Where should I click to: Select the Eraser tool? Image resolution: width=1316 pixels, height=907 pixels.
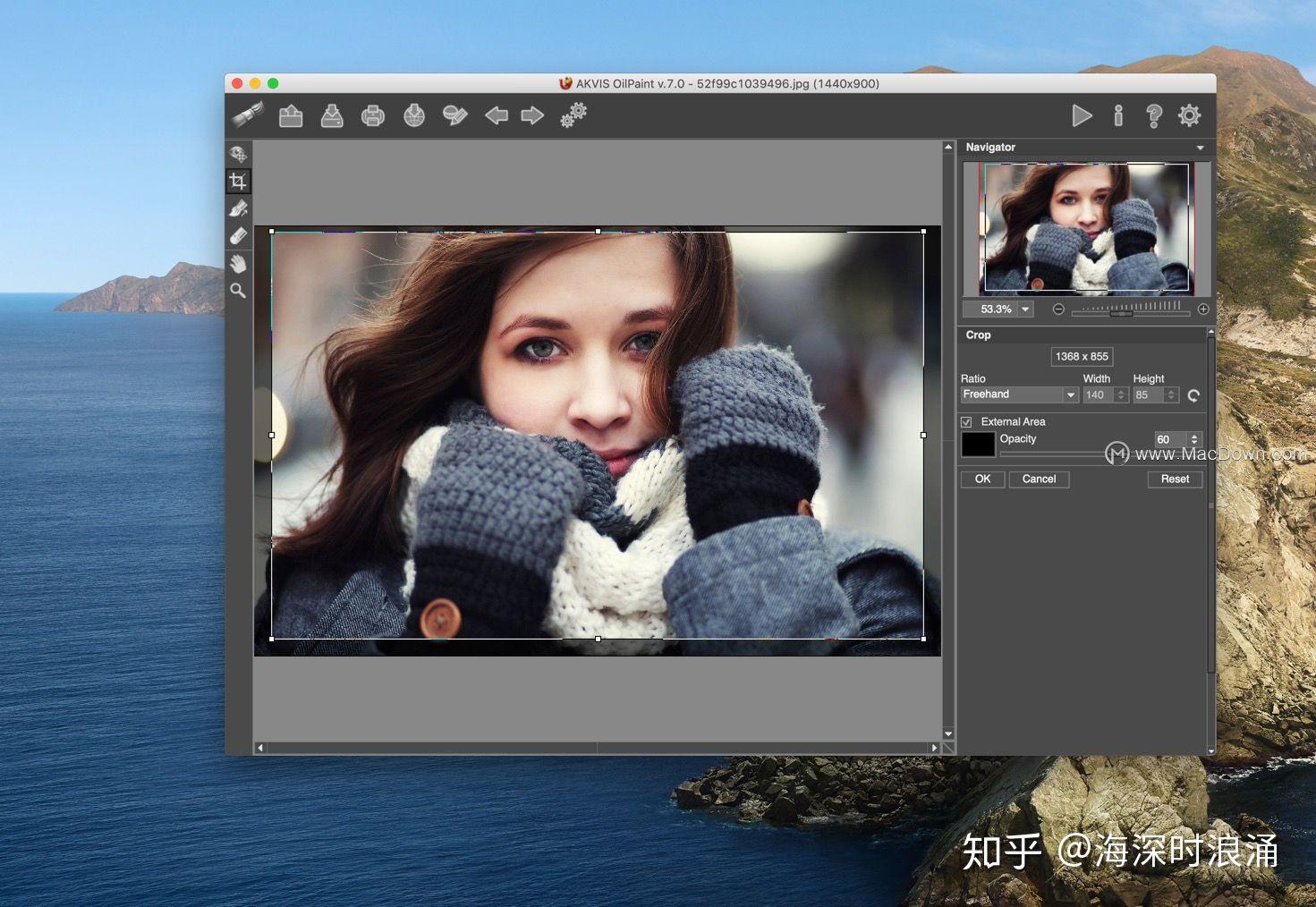[239, 234]
